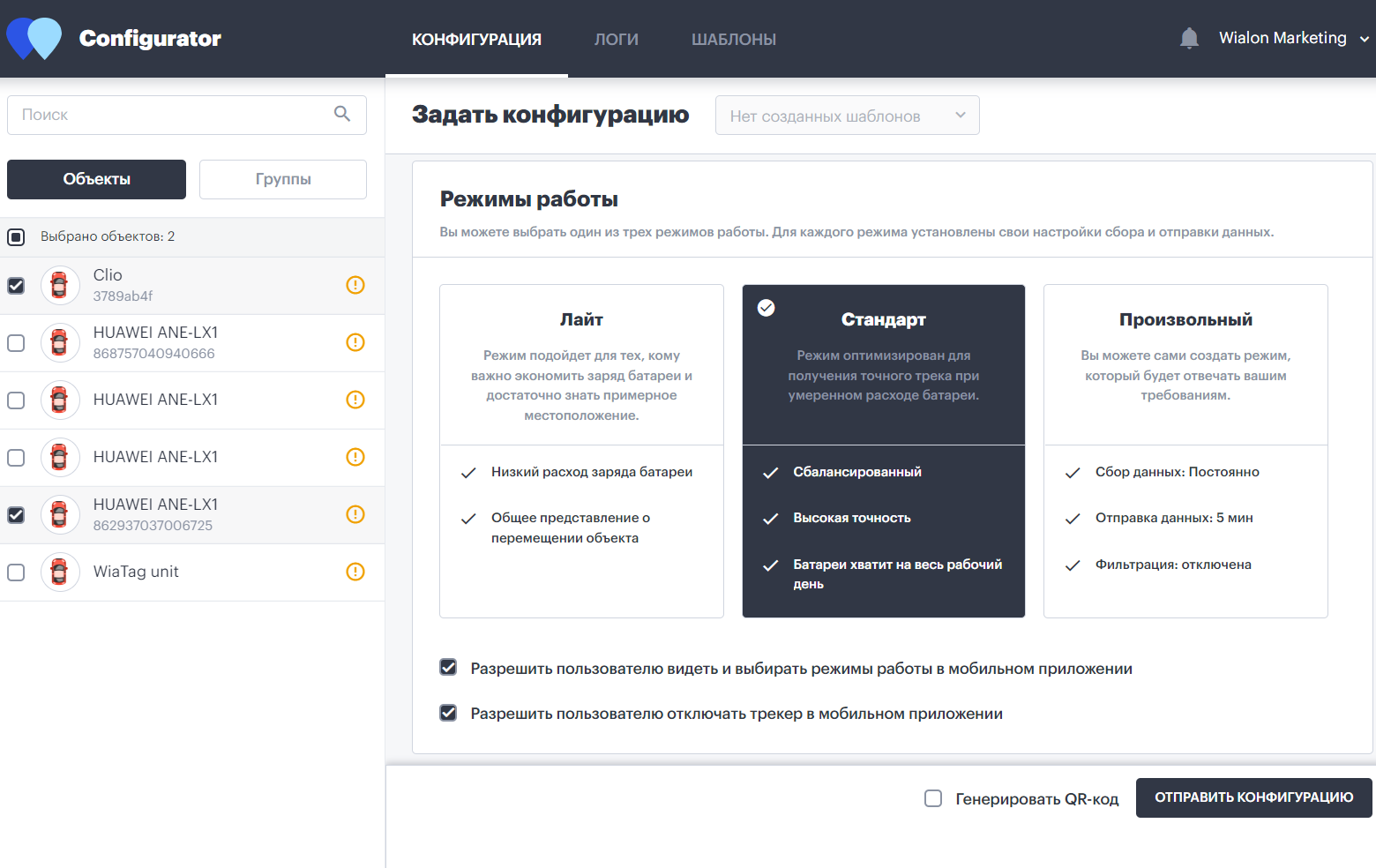Switch to the Группы list button
The height and width of the screenshot is (868, 1376).
point(283,179)
